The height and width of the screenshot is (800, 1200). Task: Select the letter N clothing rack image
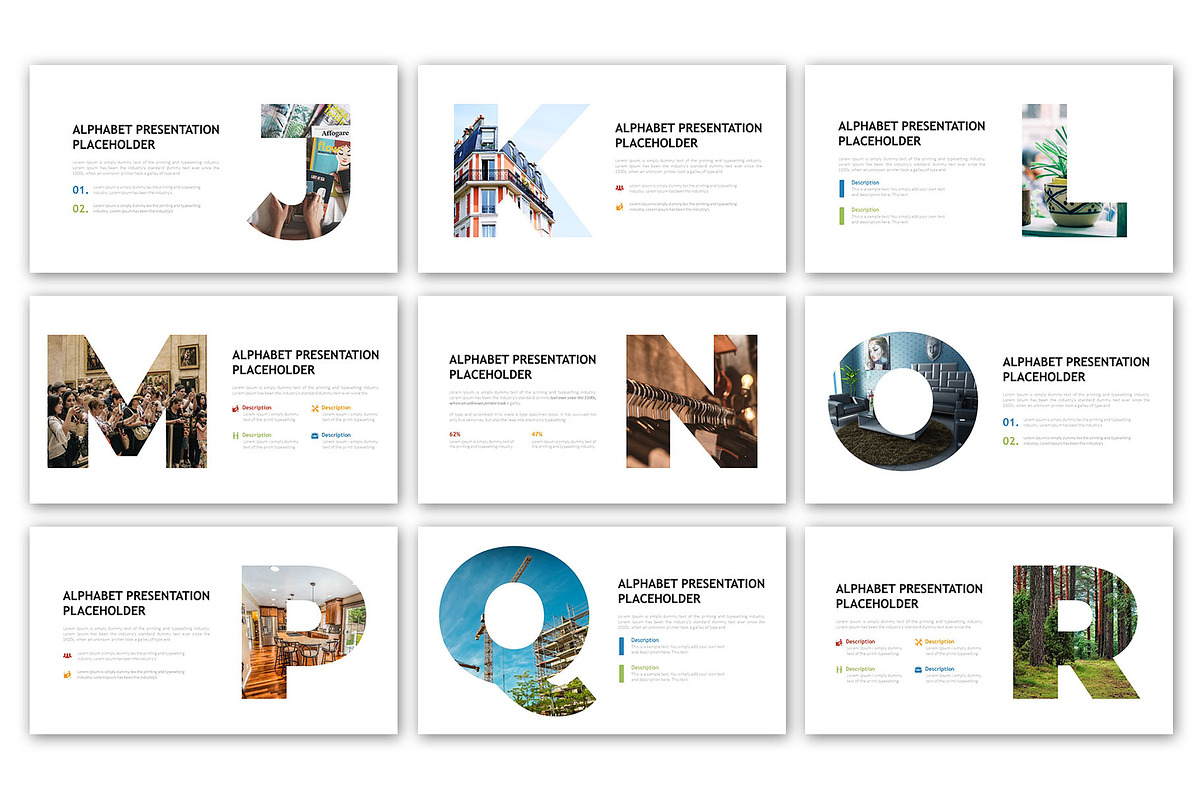(x=691, y=401)
